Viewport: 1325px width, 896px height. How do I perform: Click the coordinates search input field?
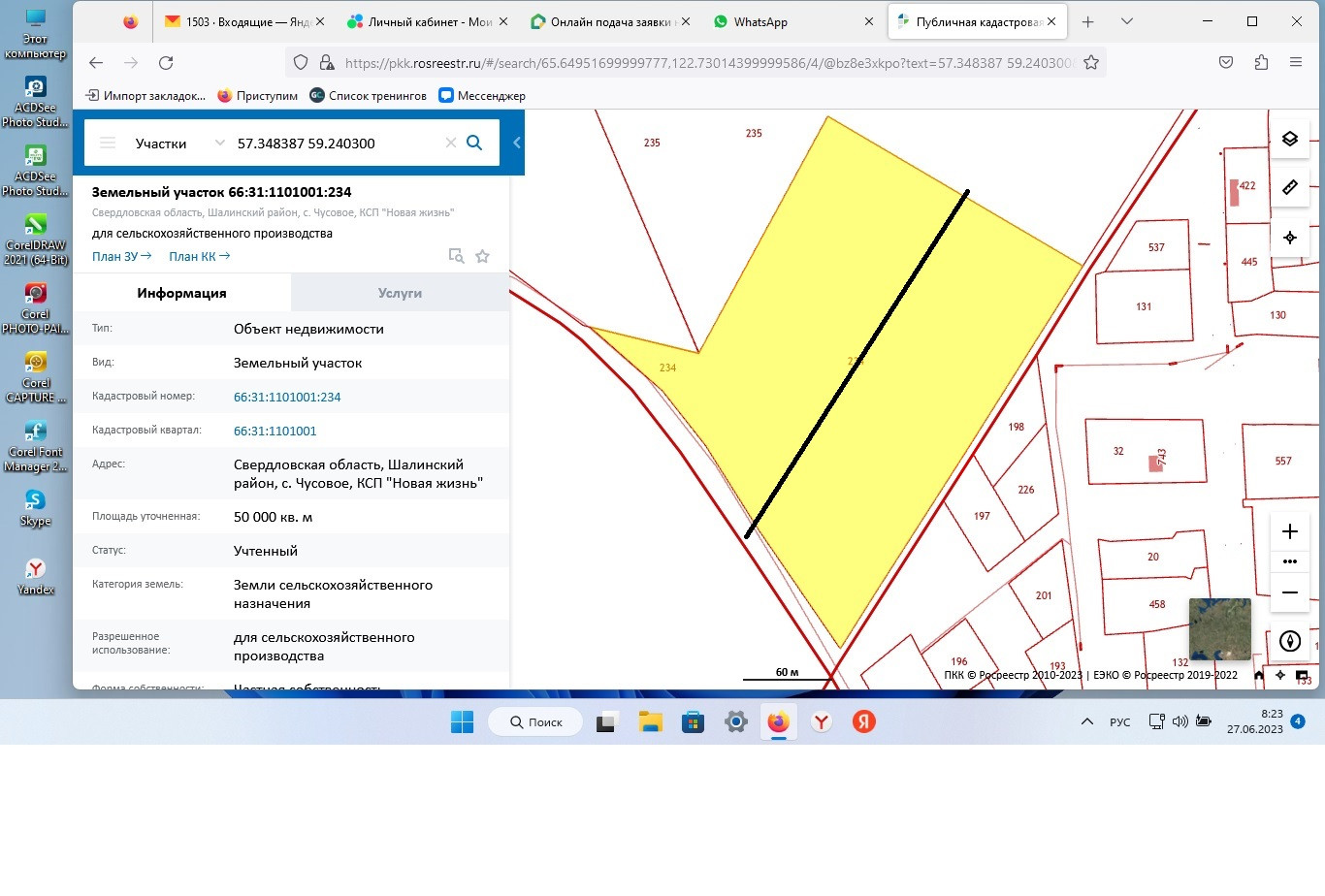point(335,144)
